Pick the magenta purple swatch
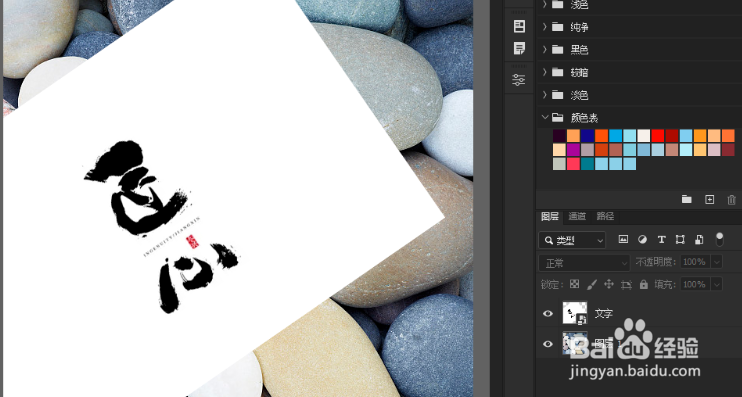 (573, 150)
